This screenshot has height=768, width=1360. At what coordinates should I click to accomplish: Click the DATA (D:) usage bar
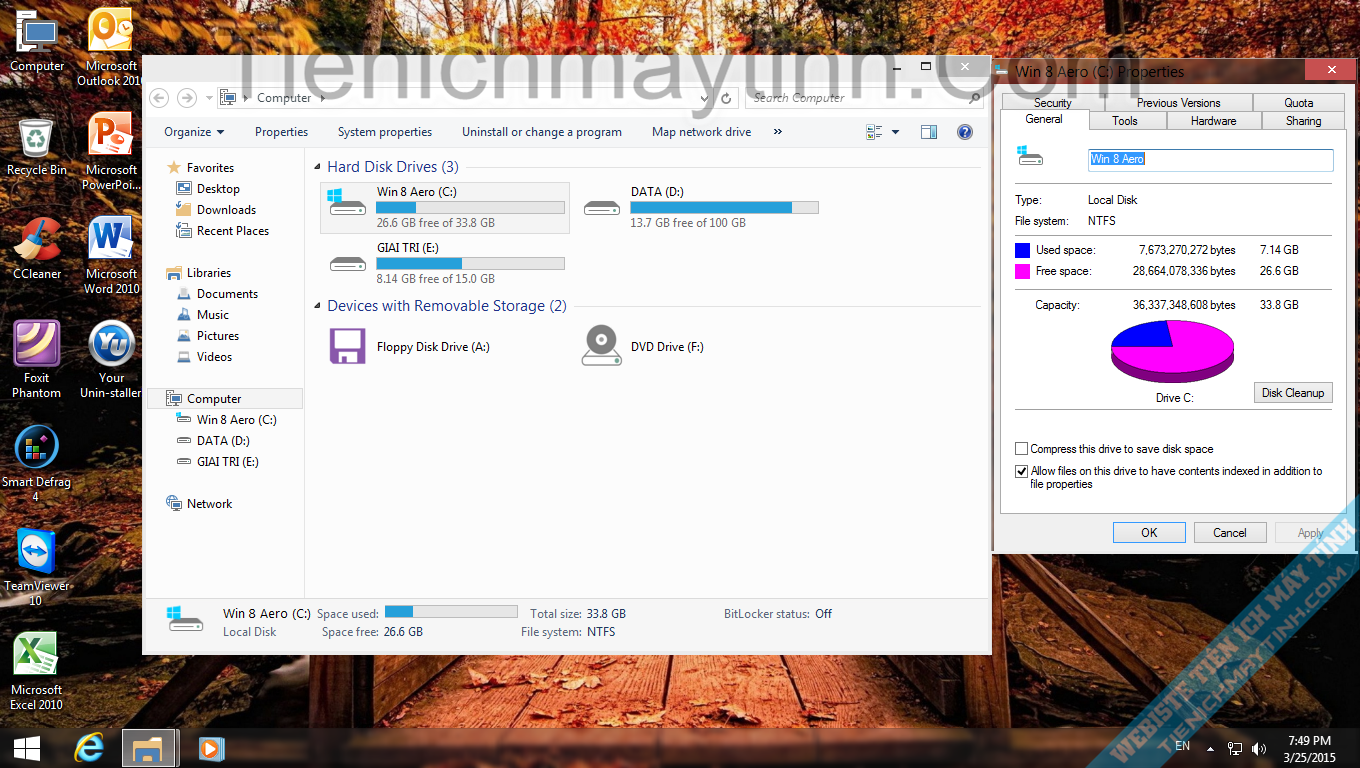724,208
